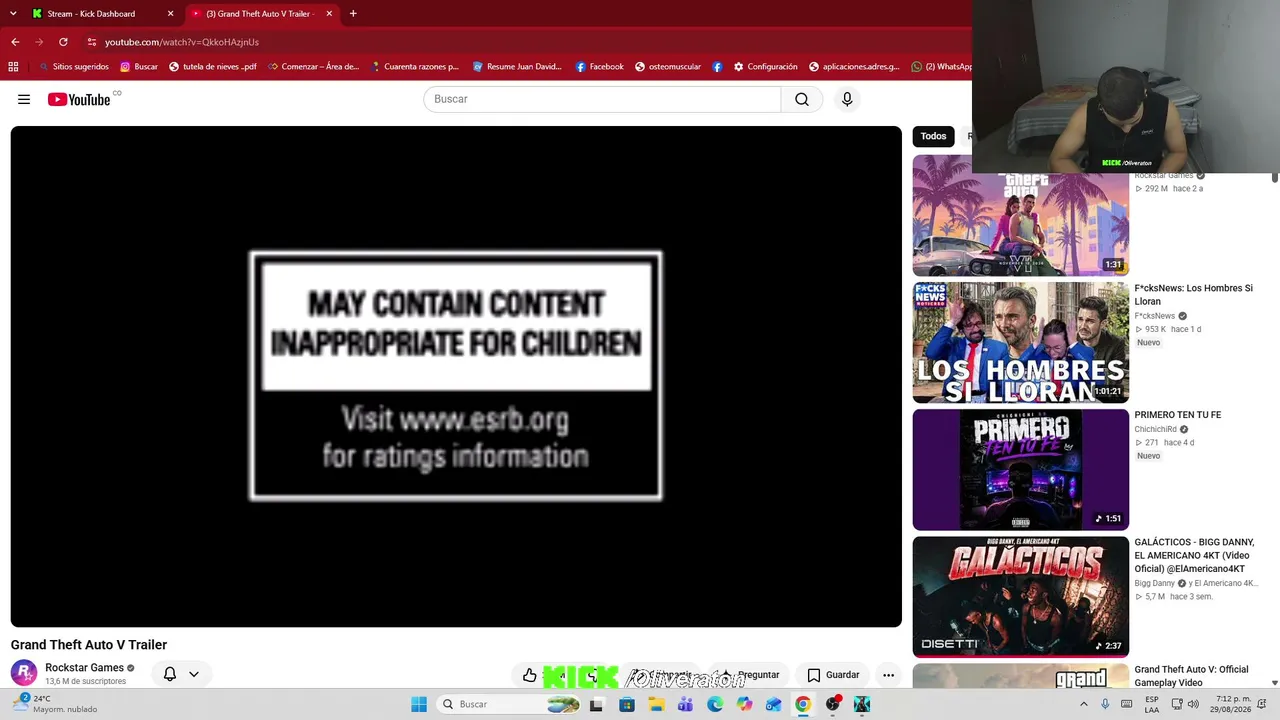Open the three-dot more actions menu

tap(888, 675)
